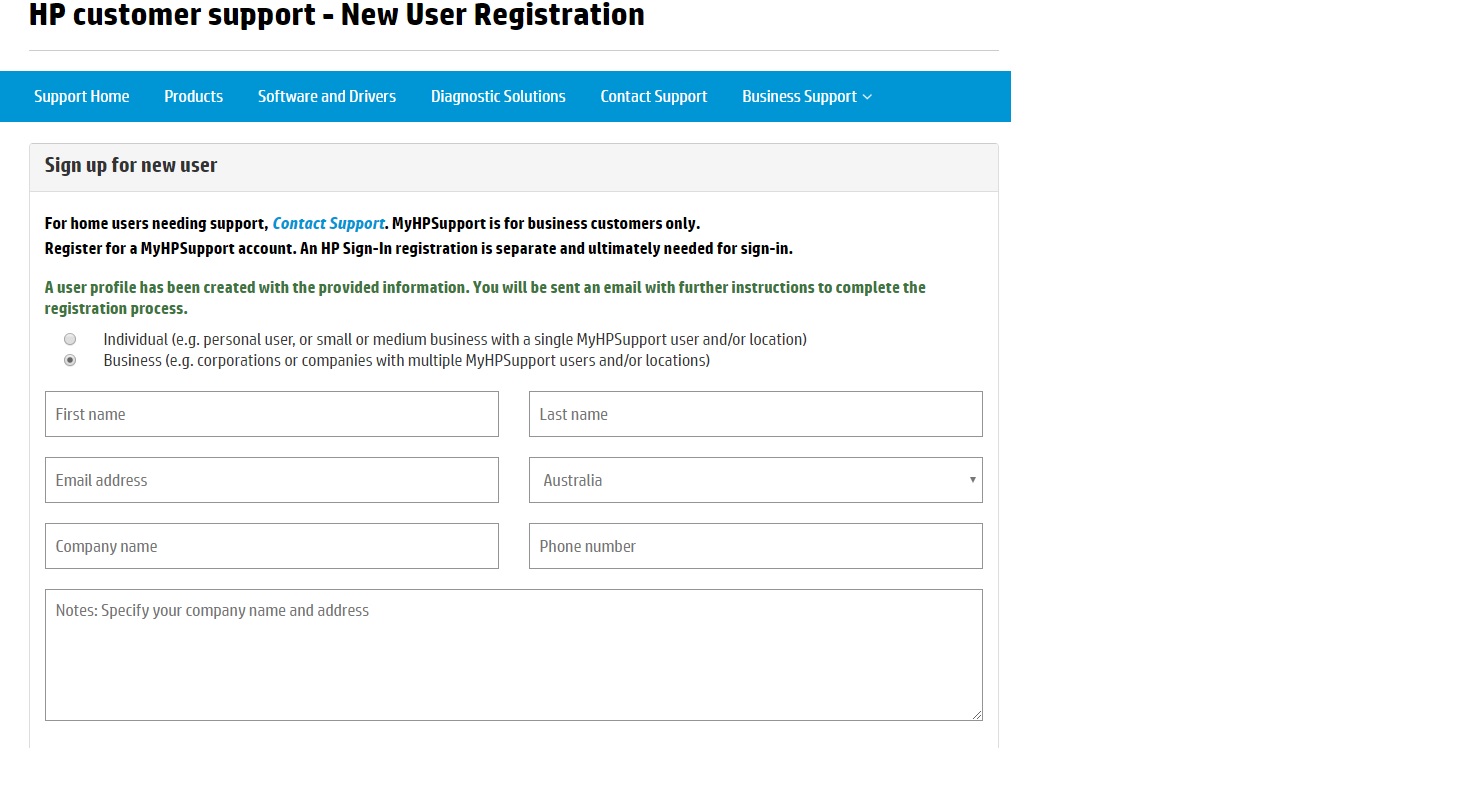Click Contact Support in the navigation bar
1469x788 pixels.
coord(653,96)
